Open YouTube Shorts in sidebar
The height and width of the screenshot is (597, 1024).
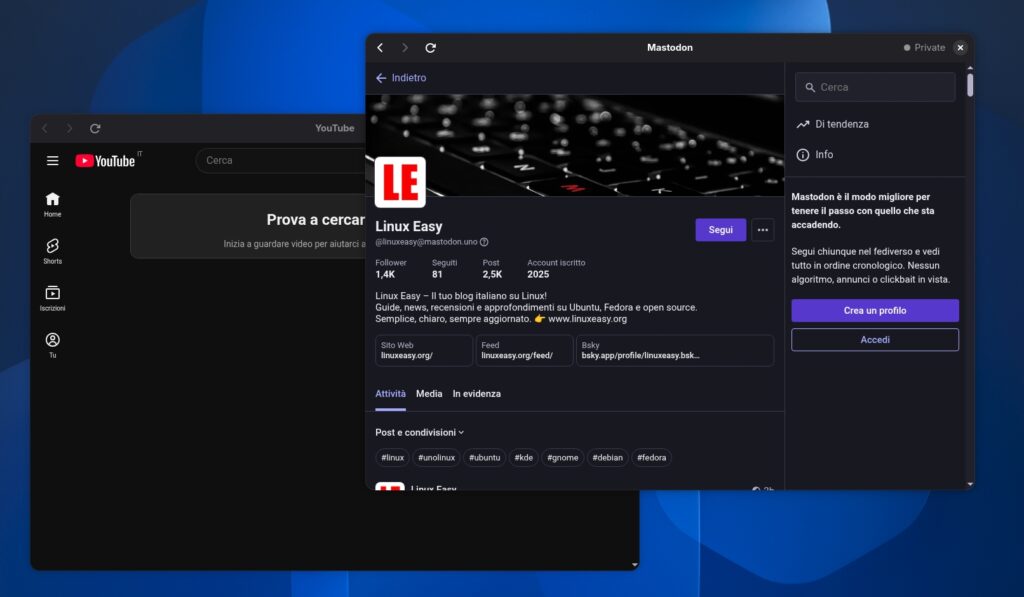53,251
